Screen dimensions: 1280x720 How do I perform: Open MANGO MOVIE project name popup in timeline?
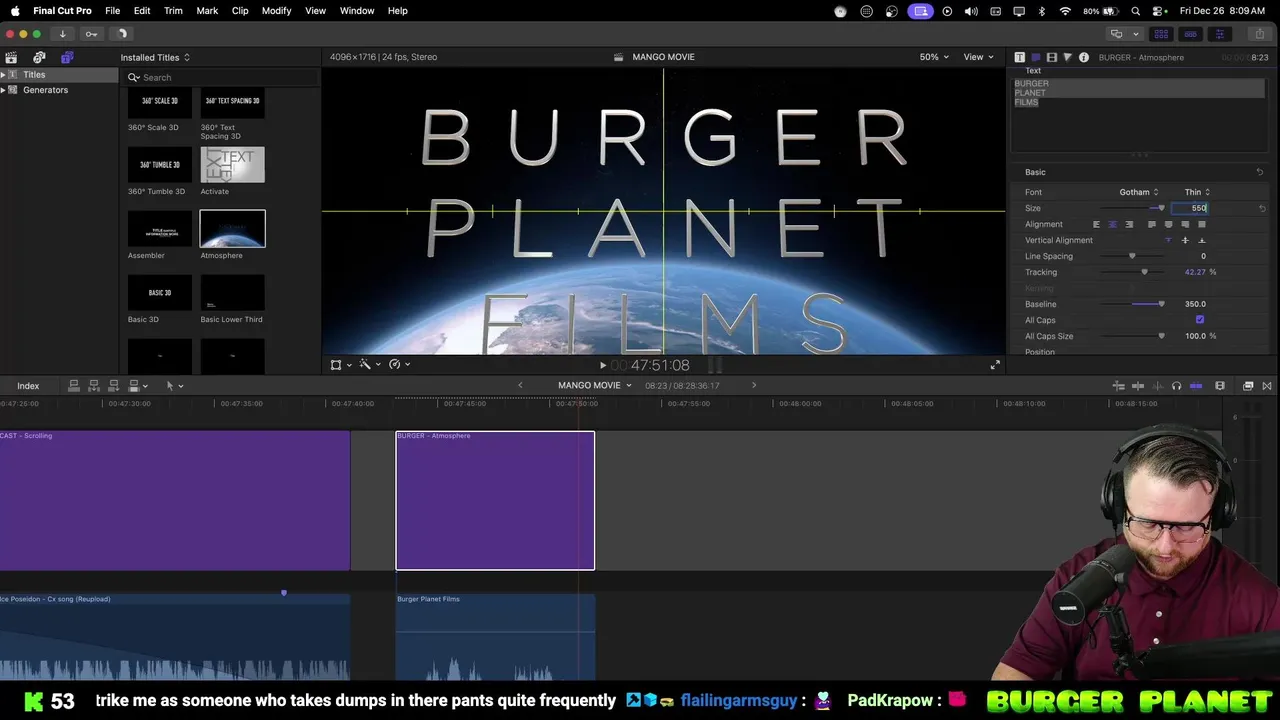pyautogui.click(x=595, y=385)
